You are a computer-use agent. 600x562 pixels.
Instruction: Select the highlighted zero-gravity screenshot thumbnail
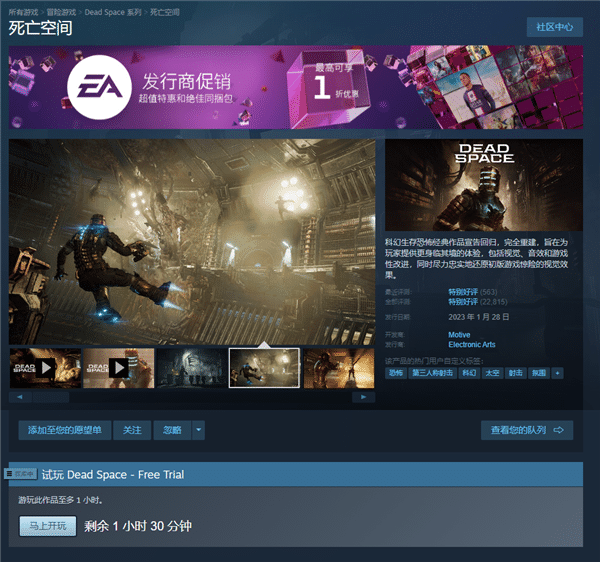point(264,368)
